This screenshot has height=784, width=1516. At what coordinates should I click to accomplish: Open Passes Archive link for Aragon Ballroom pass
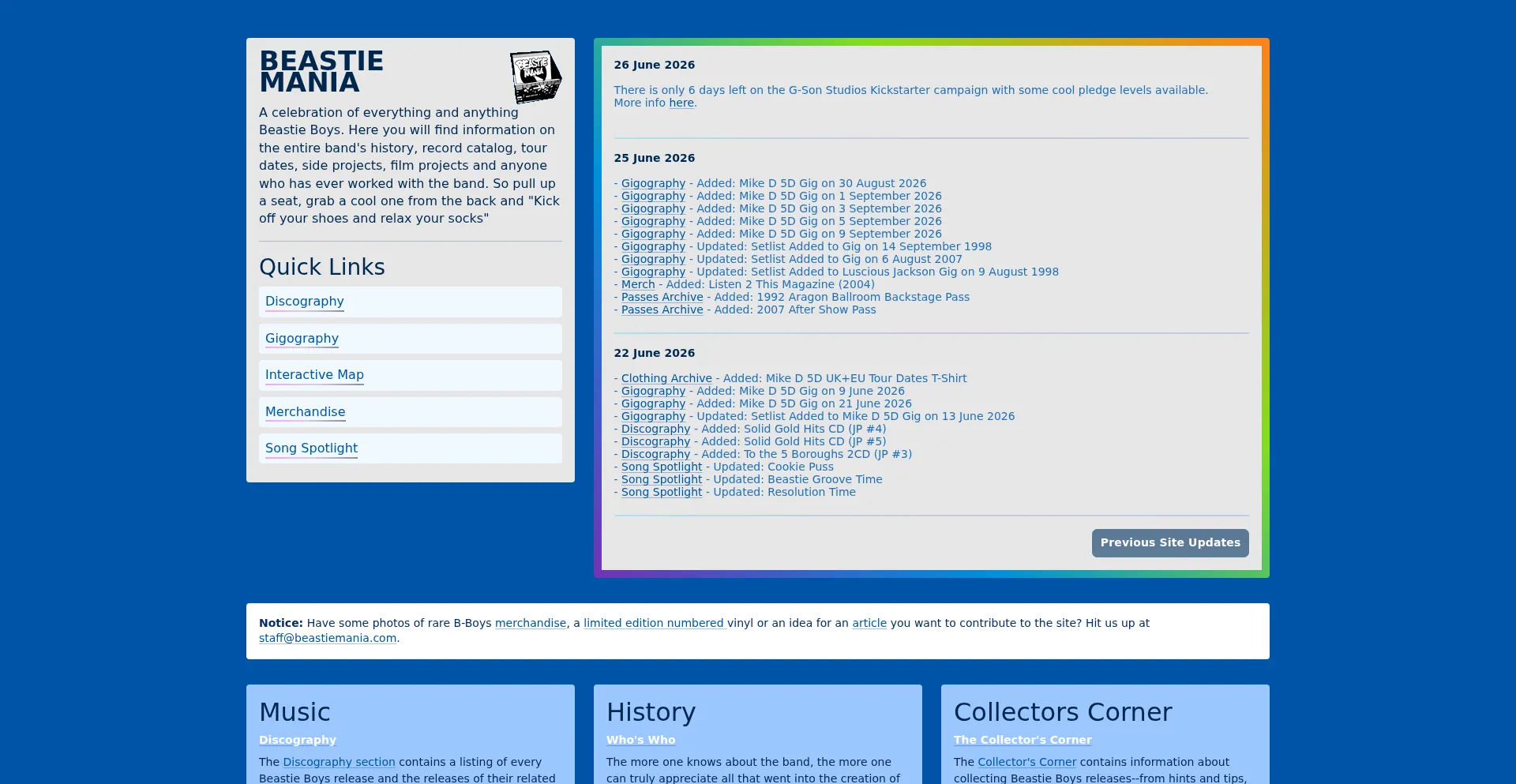pyautogui.click(x=662, y=298)
